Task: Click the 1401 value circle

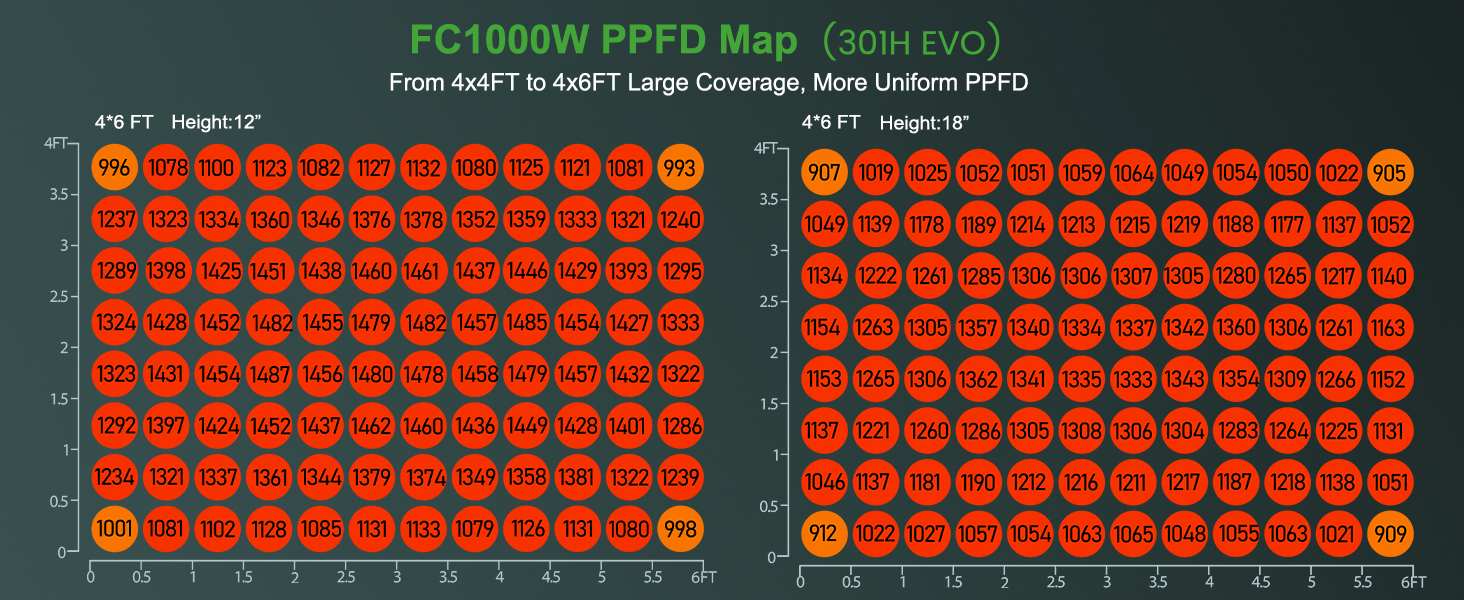Action: tap(629, 427)
